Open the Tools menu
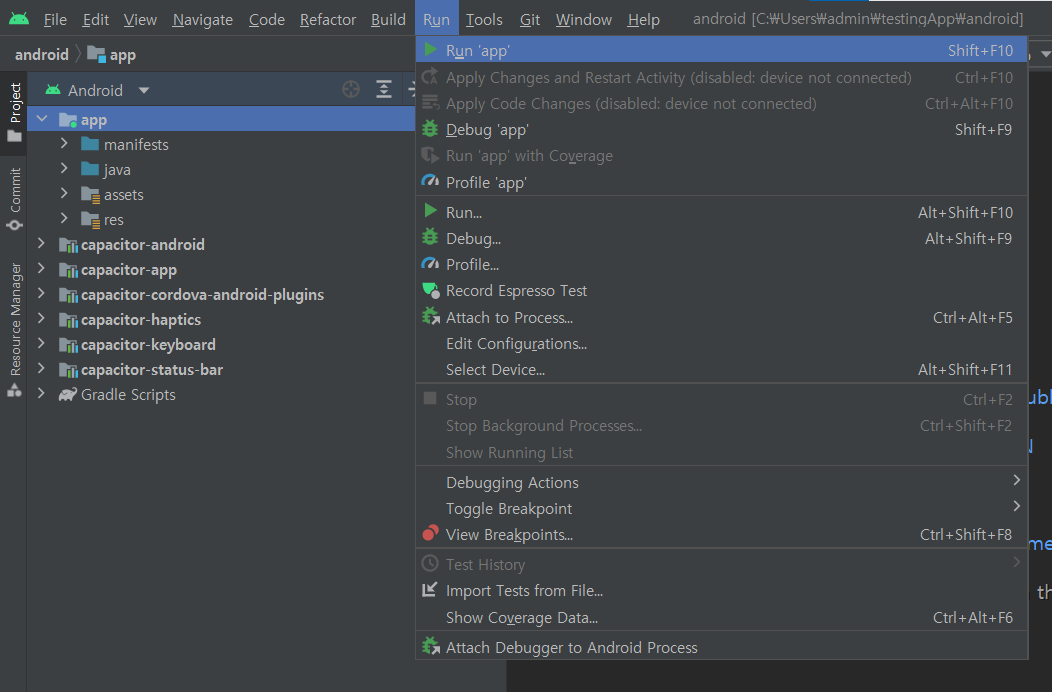The width and height of the screenshot is (1052, 692). coord(484,19)
